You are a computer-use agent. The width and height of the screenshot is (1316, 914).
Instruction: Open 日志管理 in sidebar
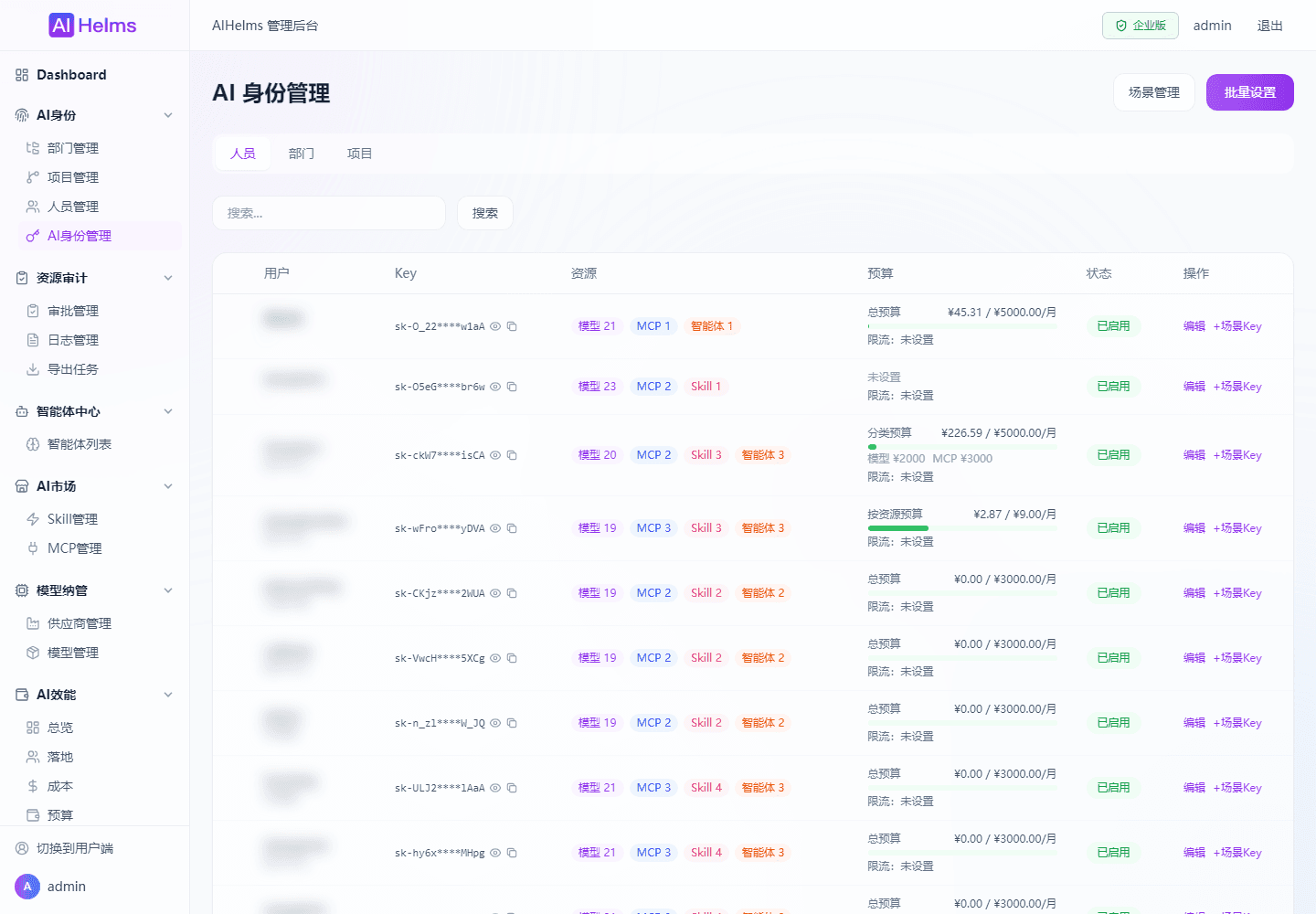[100, 340]
